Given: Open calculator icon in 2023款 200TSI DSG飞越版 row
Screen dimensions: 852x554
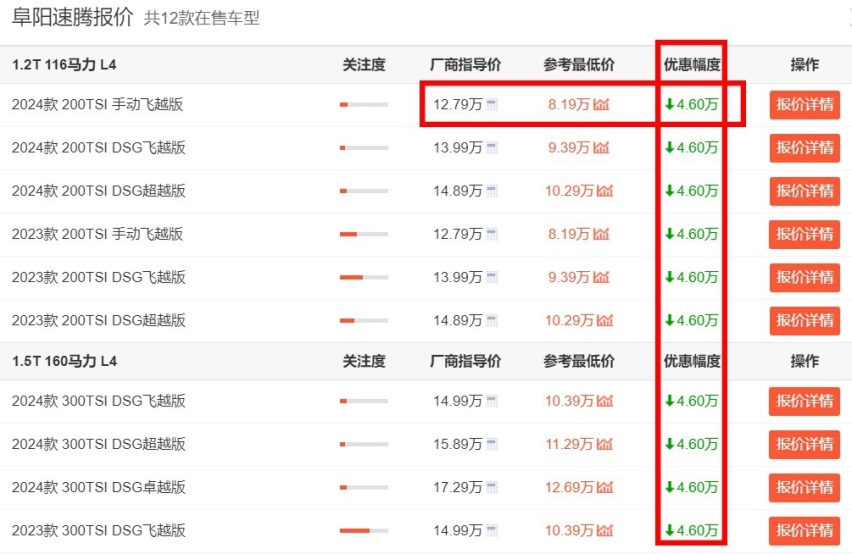Looking at the screenshot, I should pyautogui.click(x=492, y=278).
